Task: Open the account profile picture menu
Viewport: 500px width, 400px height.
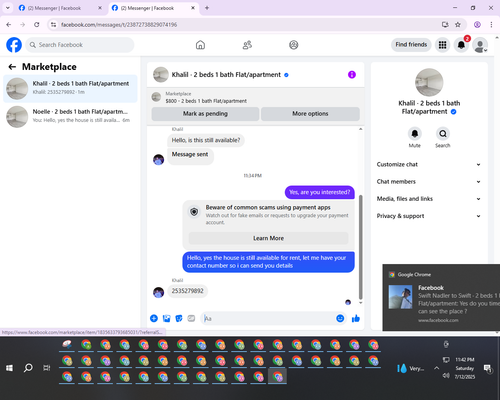Action: (x=480, y=45)
